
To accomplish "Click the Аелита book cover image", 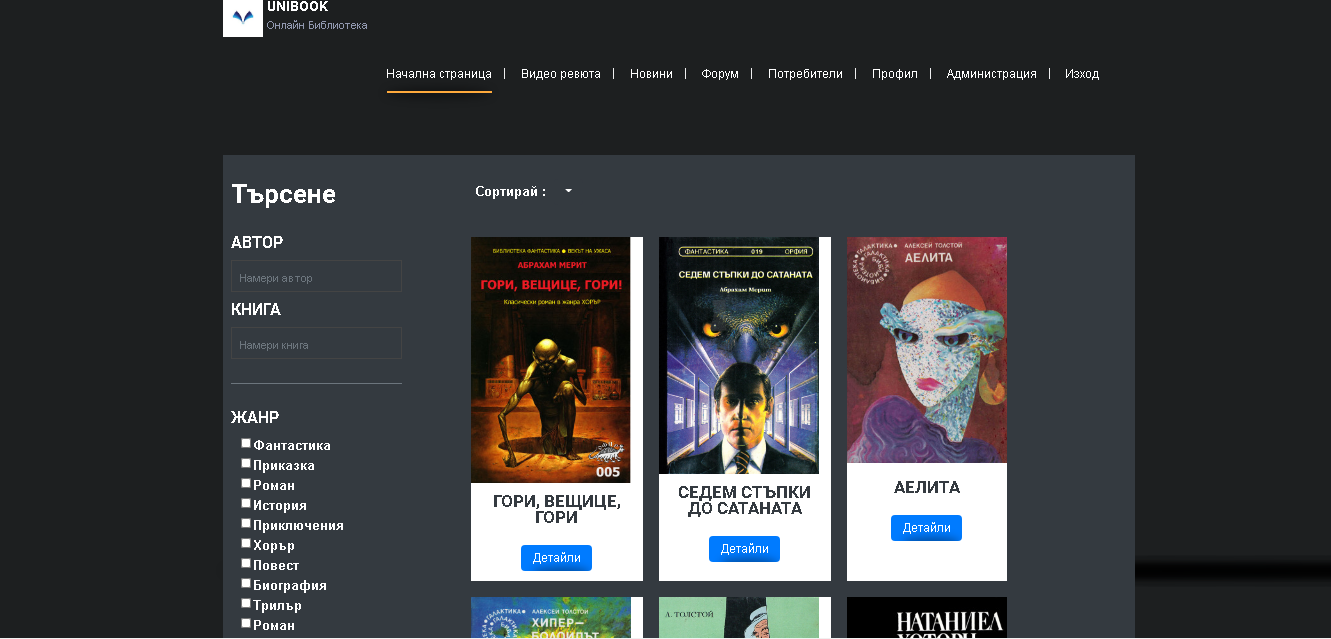I will pyautogui.click(x=927, y=350).
